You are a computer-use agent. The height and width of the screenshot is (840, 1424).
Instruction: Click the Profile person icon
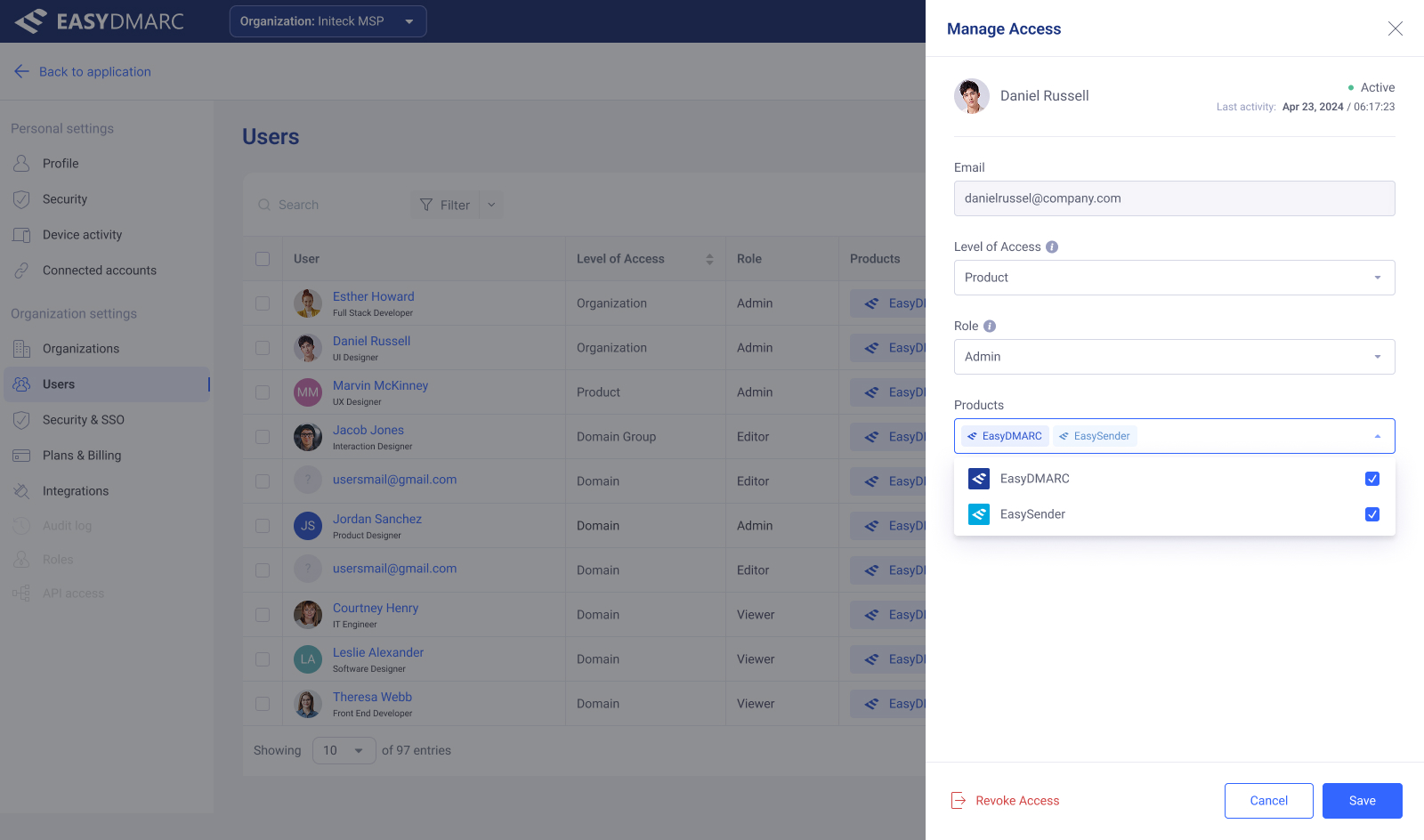pyautogui.click(x=21, y=164)
